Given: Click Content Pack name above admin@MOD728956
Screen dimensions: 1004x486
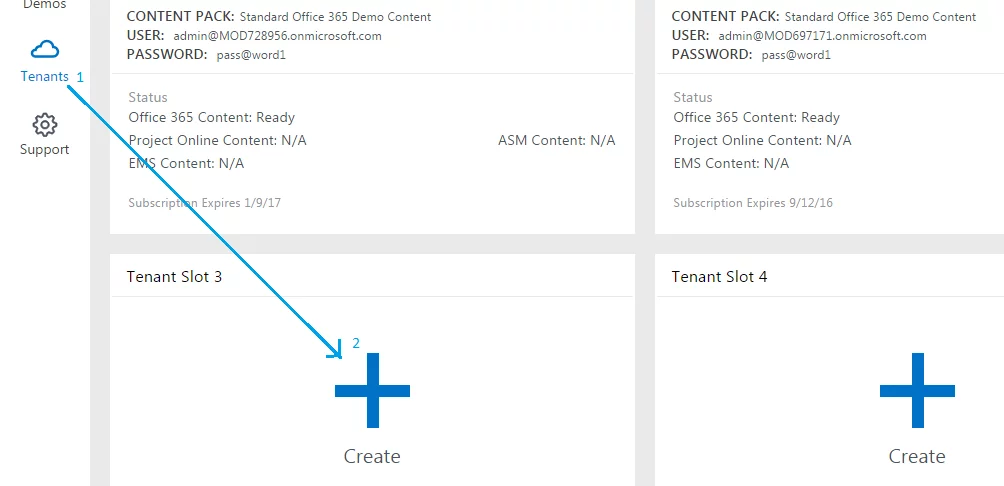Looking at the screenshot, I should pos(336,17).
